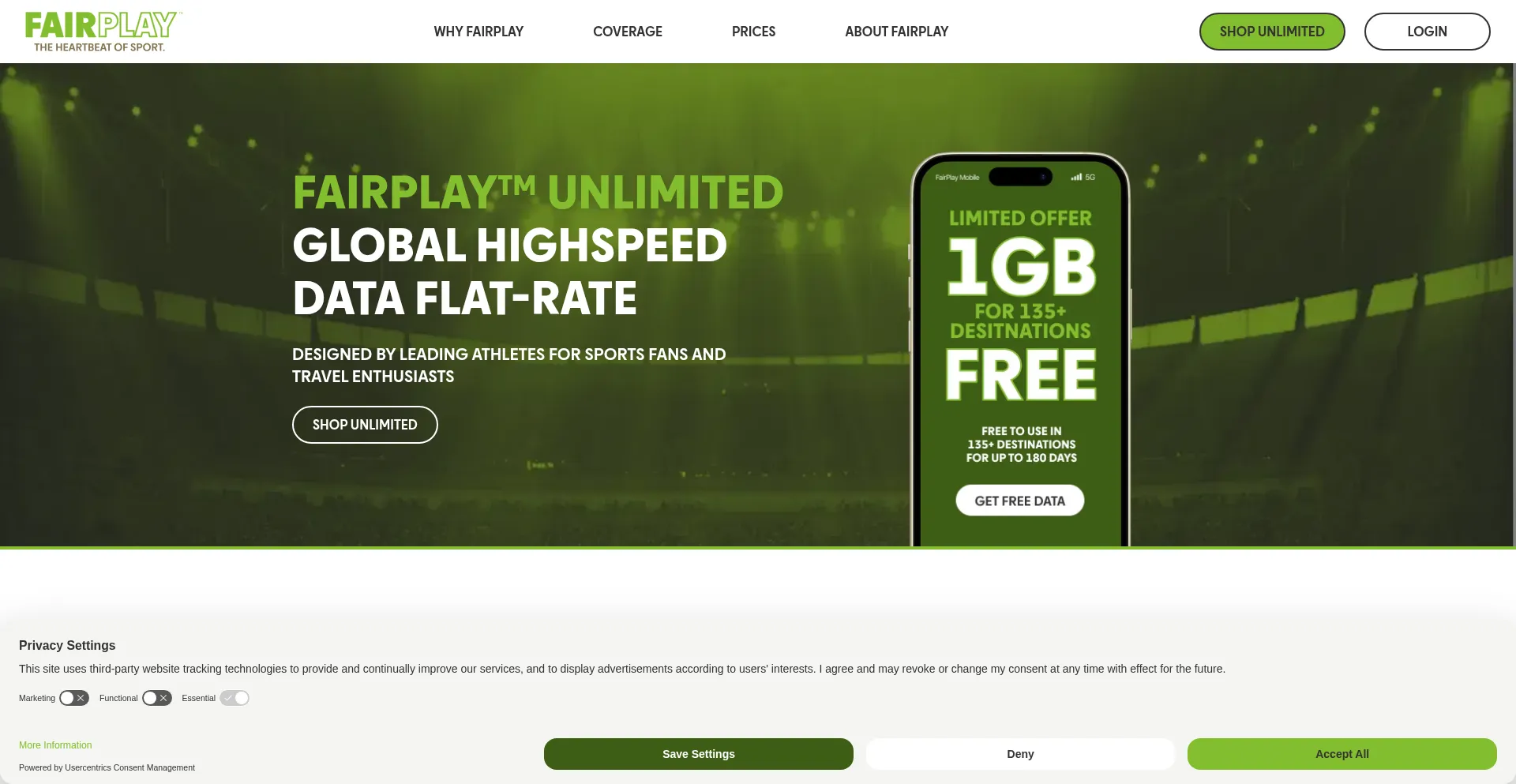
Task: Go to the Prices page
Action: [753, 32]
